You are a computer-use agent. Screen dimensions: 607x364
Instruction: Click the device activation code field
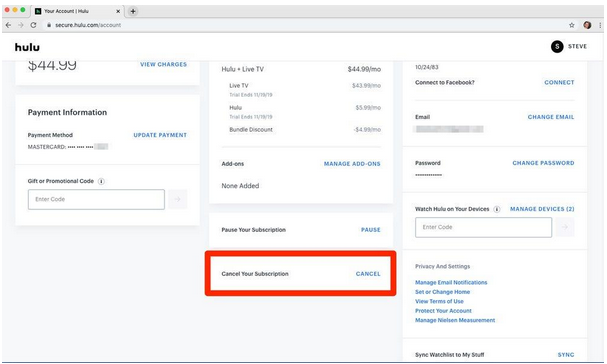click(x=484, y=227)
